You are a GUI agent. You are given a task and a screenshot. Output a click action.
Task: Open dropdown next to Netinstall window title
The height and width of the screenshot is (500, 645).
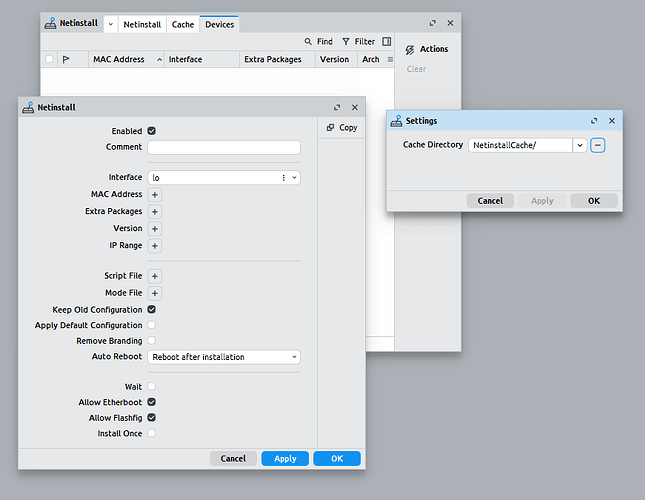pos(111,24)
